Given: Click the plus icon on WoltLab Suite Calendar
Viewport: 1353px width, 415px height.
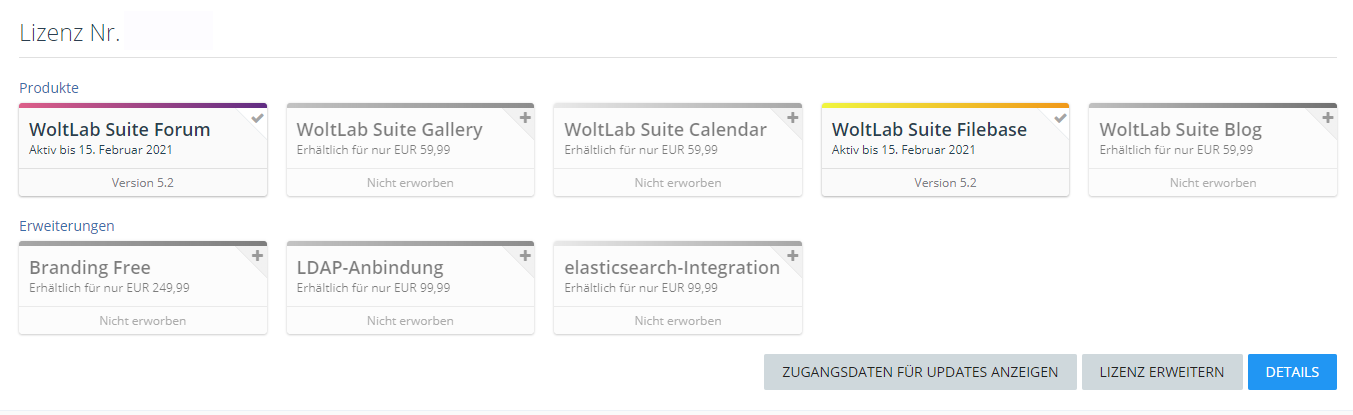Looking at the screenshot, I should [x=793, y=118].
